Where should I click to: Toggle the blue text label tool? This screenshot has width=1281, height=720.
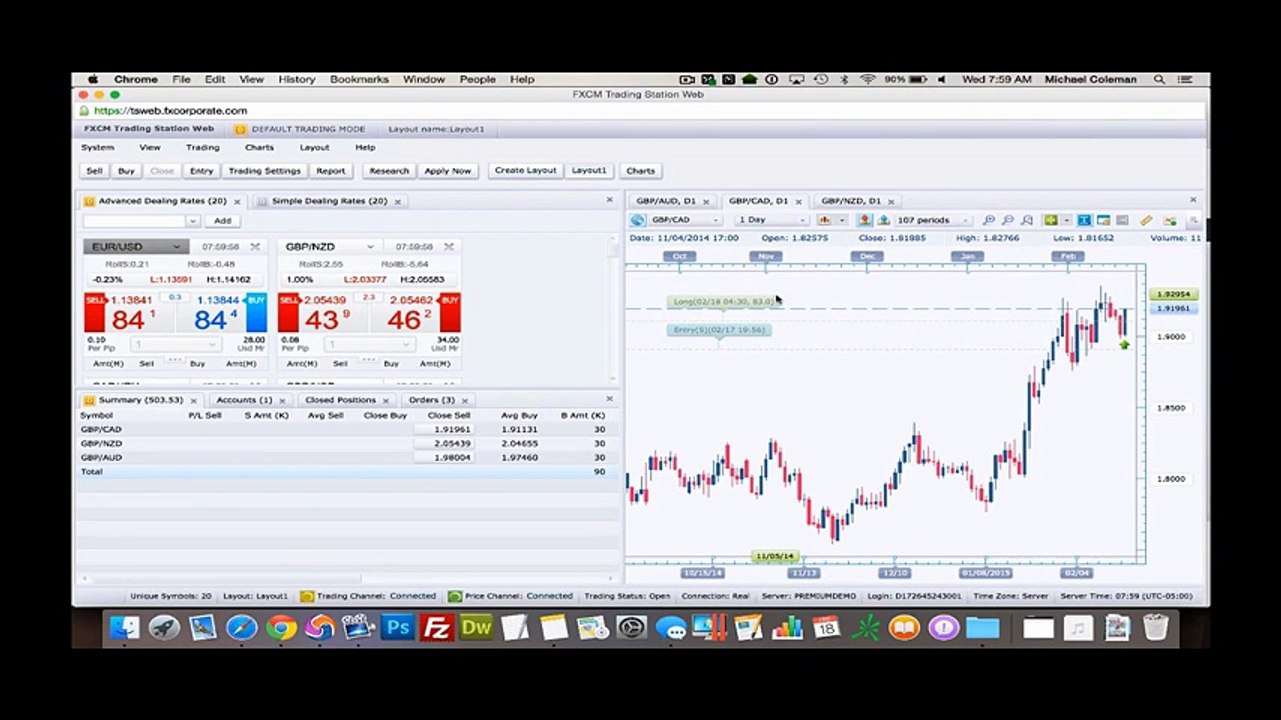click(1084, 220)
